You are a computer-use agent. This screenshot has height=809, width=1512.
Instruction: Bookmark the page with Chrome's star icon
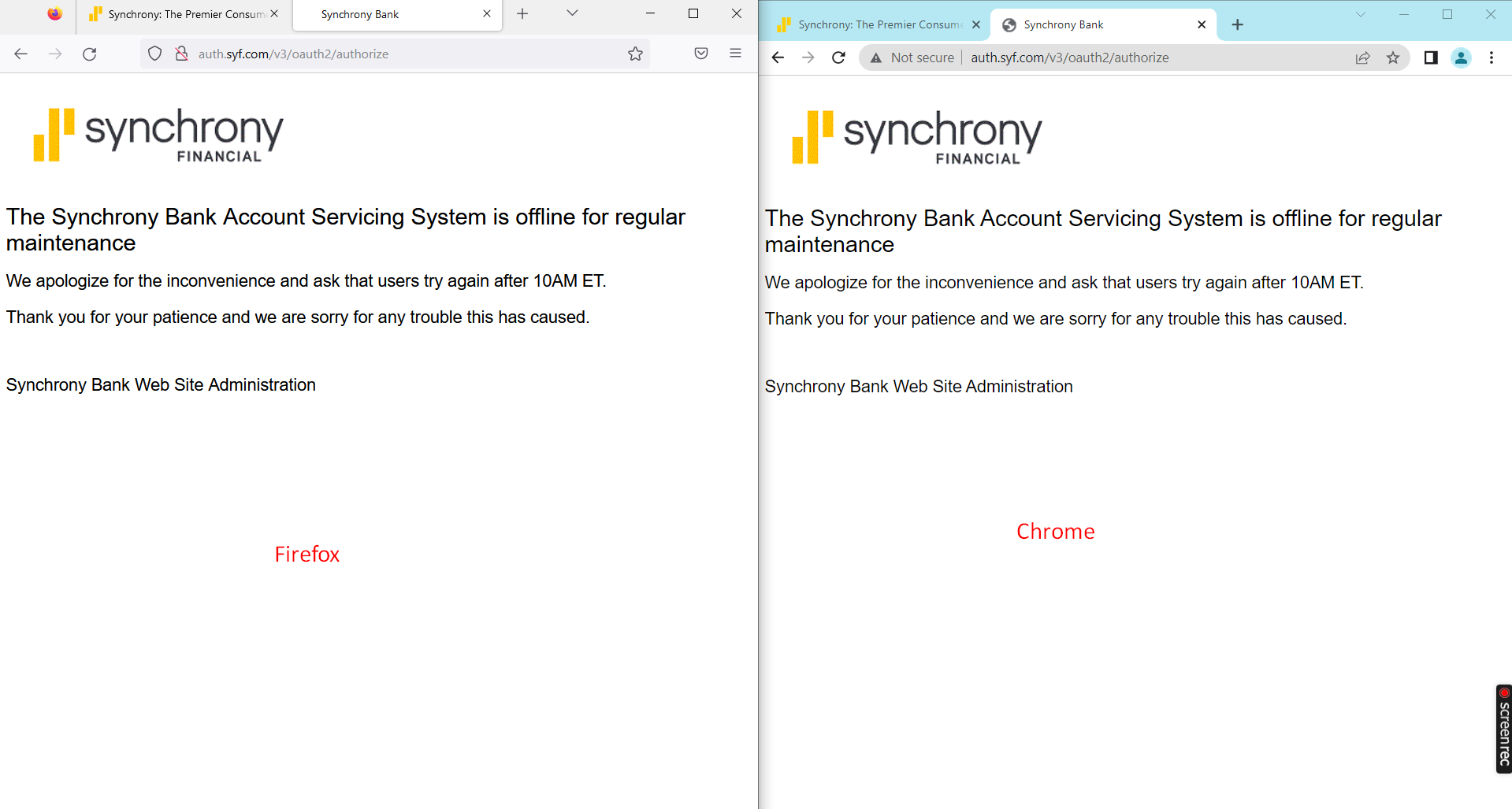(1395, 58)
